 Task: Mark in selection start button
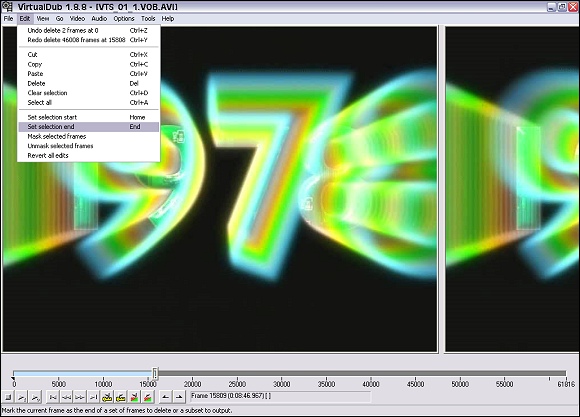tap(165, 397)
